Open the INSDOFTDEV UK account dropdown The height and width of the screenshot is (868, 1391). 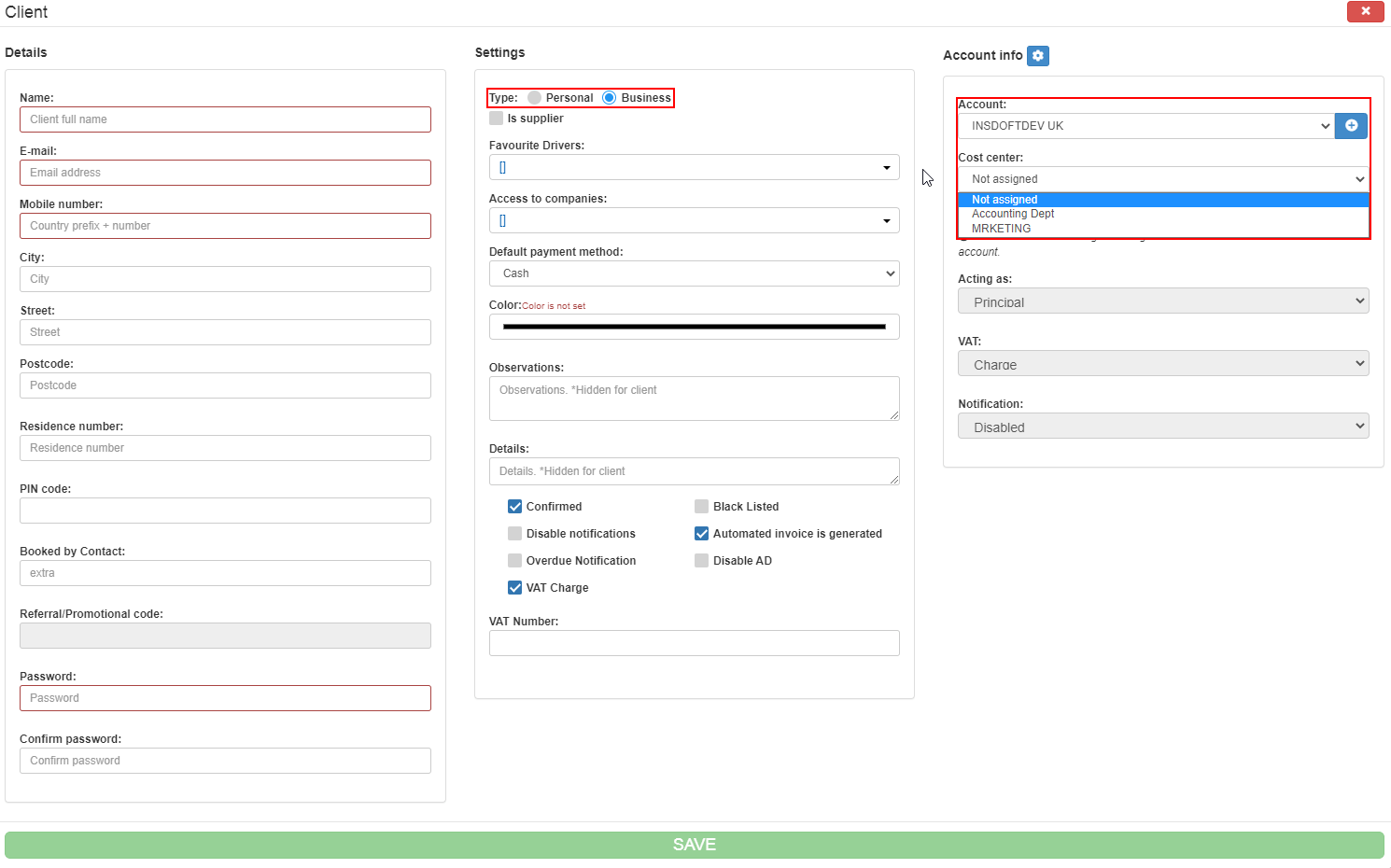[1146, 126]
